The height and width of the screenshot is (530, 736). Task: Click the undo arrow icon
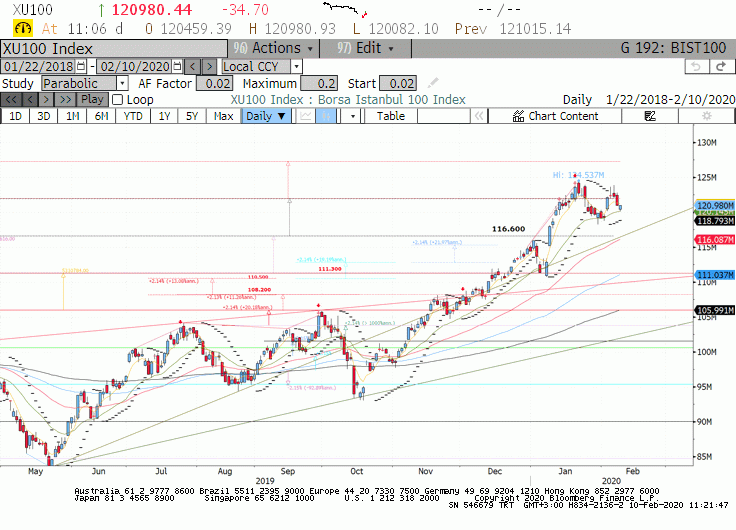point(697,67)
